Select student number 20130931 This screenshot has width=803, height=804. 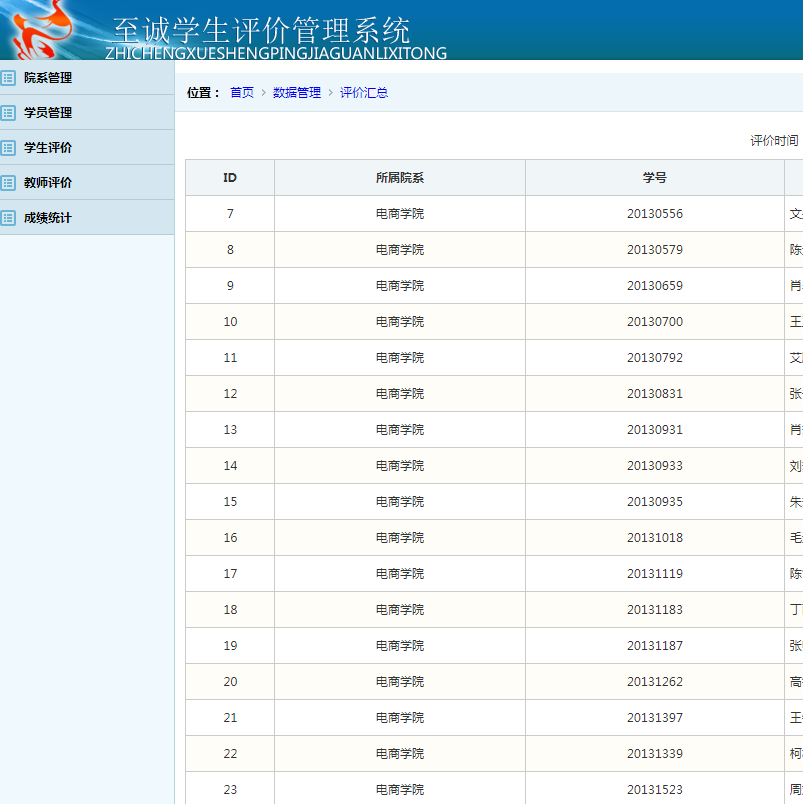(655, 430)
